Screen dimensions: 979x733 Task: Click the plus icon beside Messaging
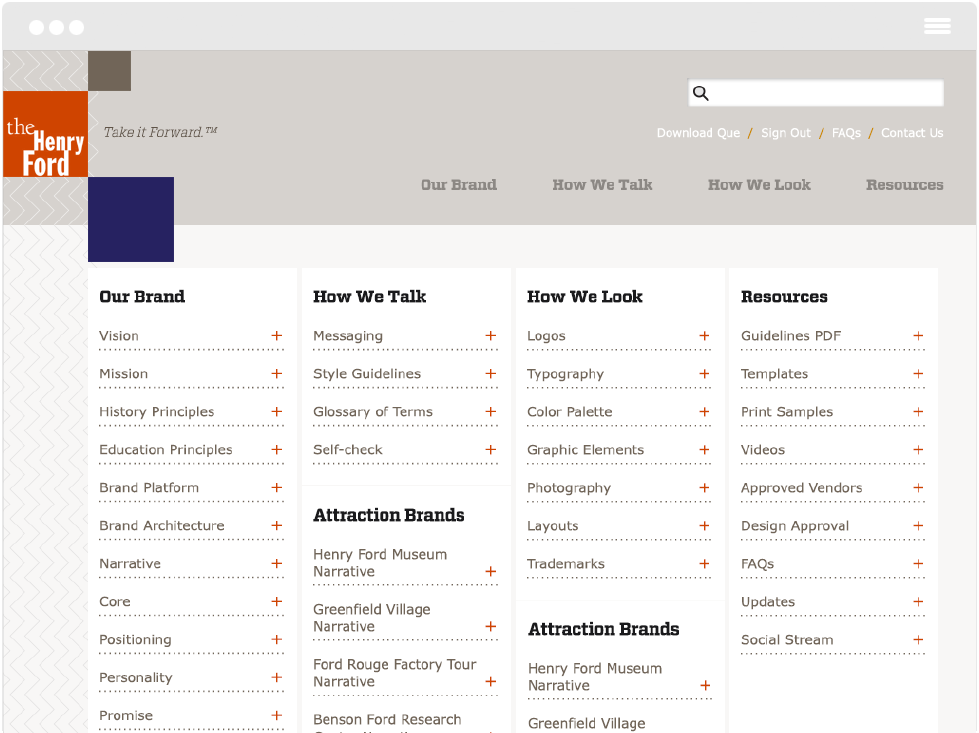coord(490,336)
